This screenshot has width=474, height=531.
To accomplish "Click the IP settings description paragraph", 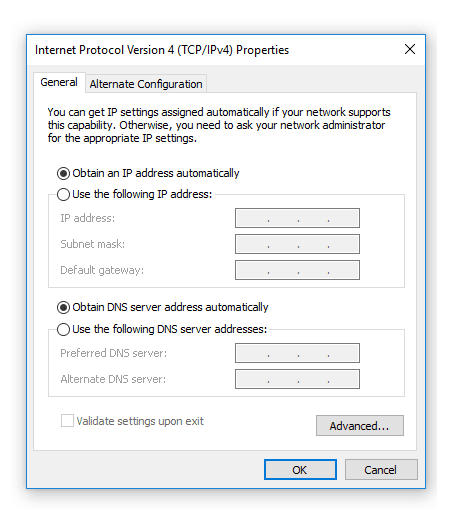I will (x=219, y=125).
